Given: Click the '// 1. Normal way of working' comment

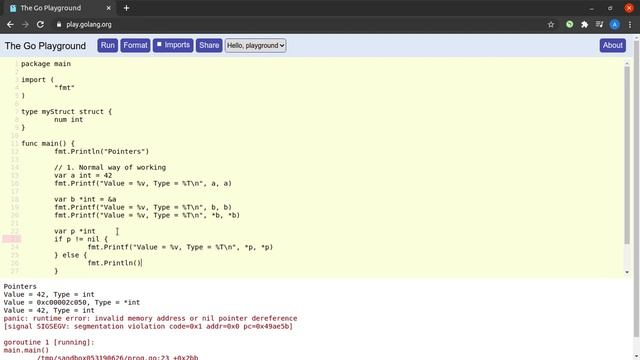Looking at the screenshot, I should click(x=110, y=167).
